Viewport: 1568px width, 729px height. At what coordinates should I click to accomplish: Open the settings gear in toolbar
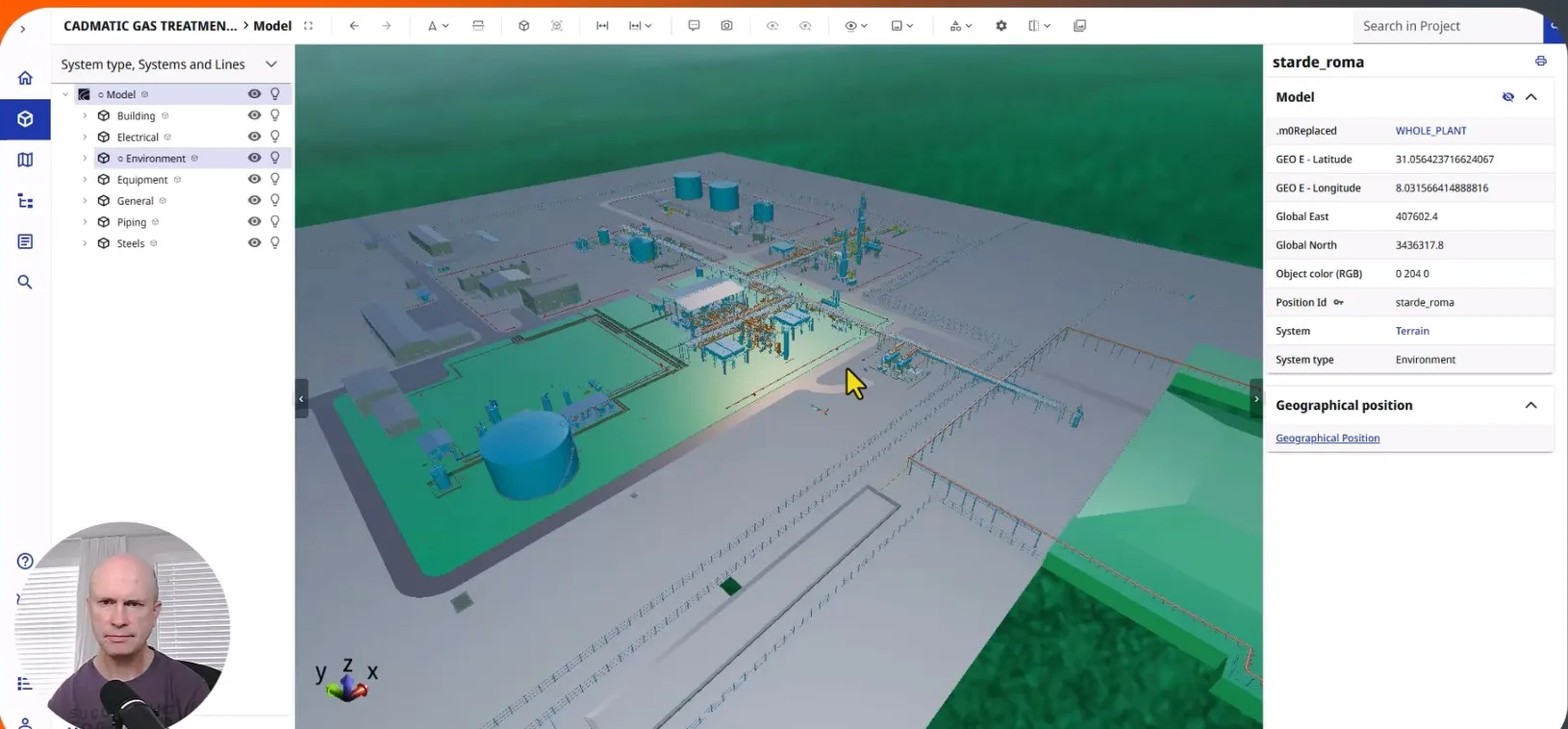[1001, 26]
